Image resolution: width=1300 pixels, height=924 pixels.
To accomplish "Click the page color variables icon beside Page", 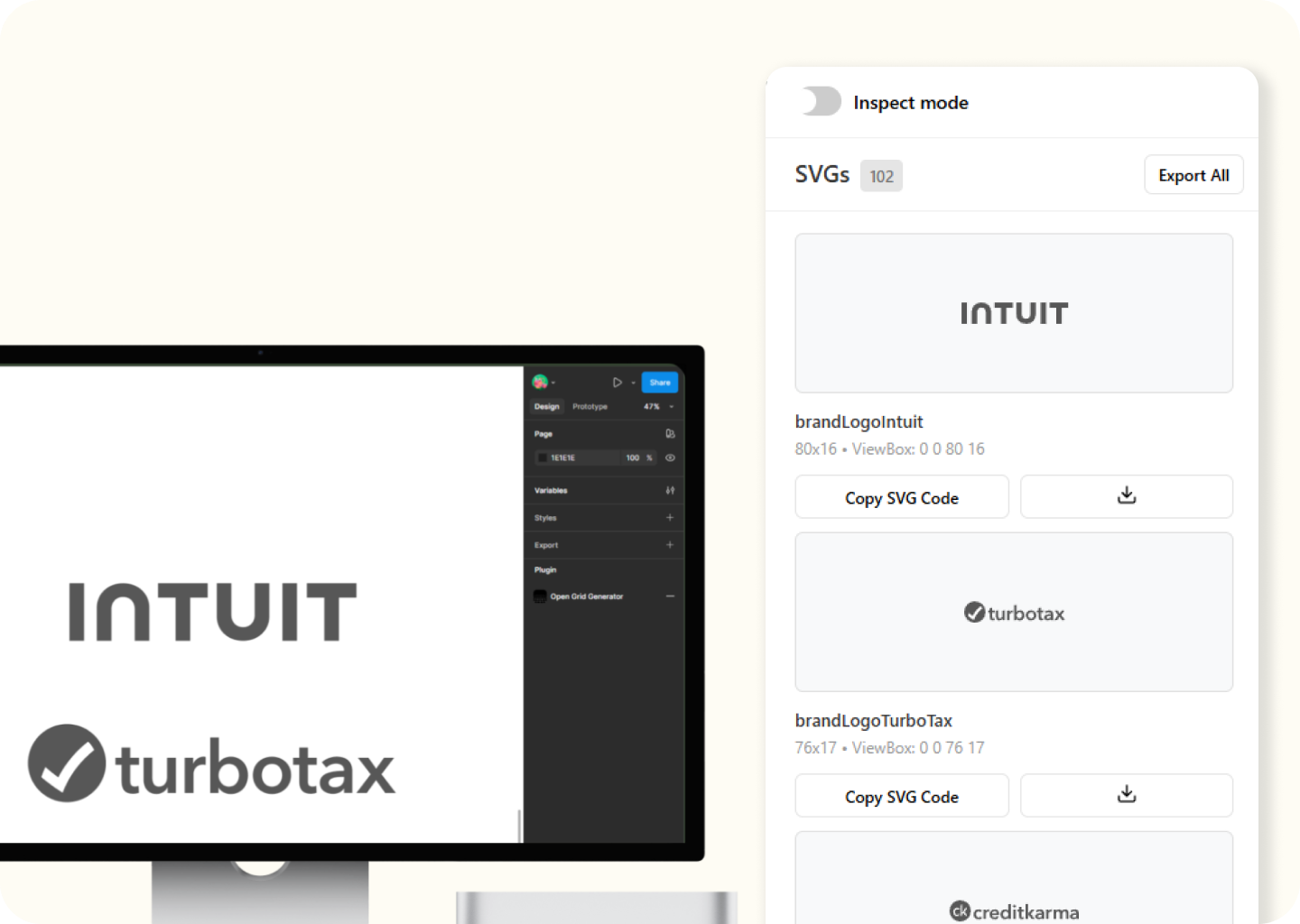I will (x=670, y=434).
